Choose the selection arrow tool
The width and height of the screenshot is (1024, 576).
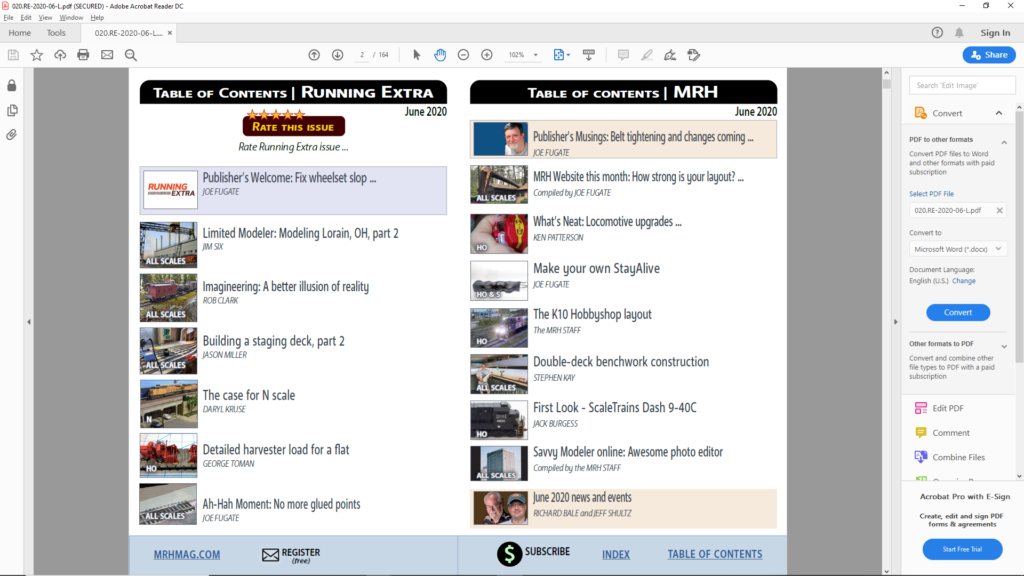tap(417, 55)
